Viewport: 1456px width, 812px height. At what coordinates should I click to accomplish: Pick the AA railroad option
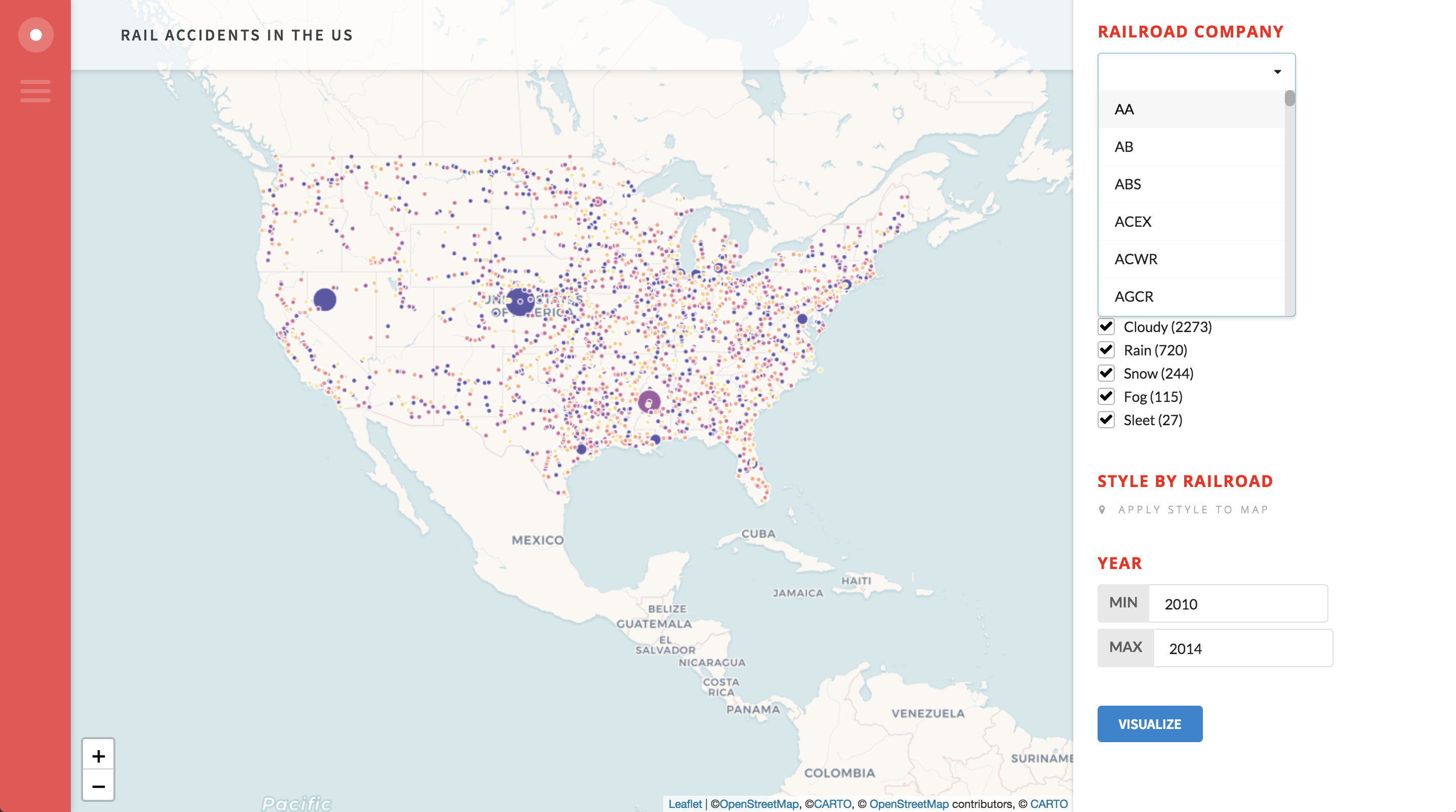tap(1124, 110)
